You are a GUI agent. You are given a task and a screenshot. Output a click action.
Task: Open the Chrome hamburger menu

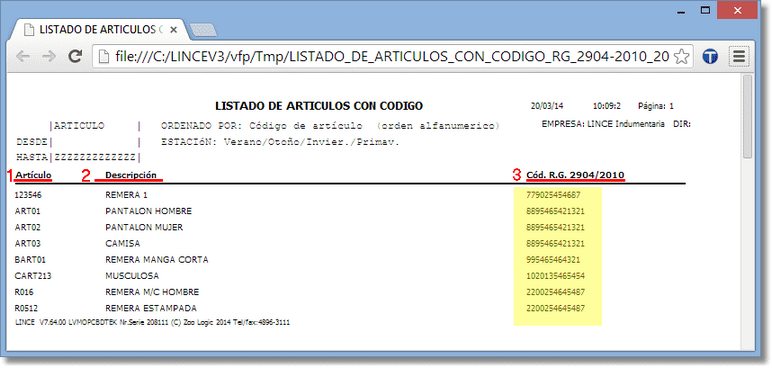point(739,57)
